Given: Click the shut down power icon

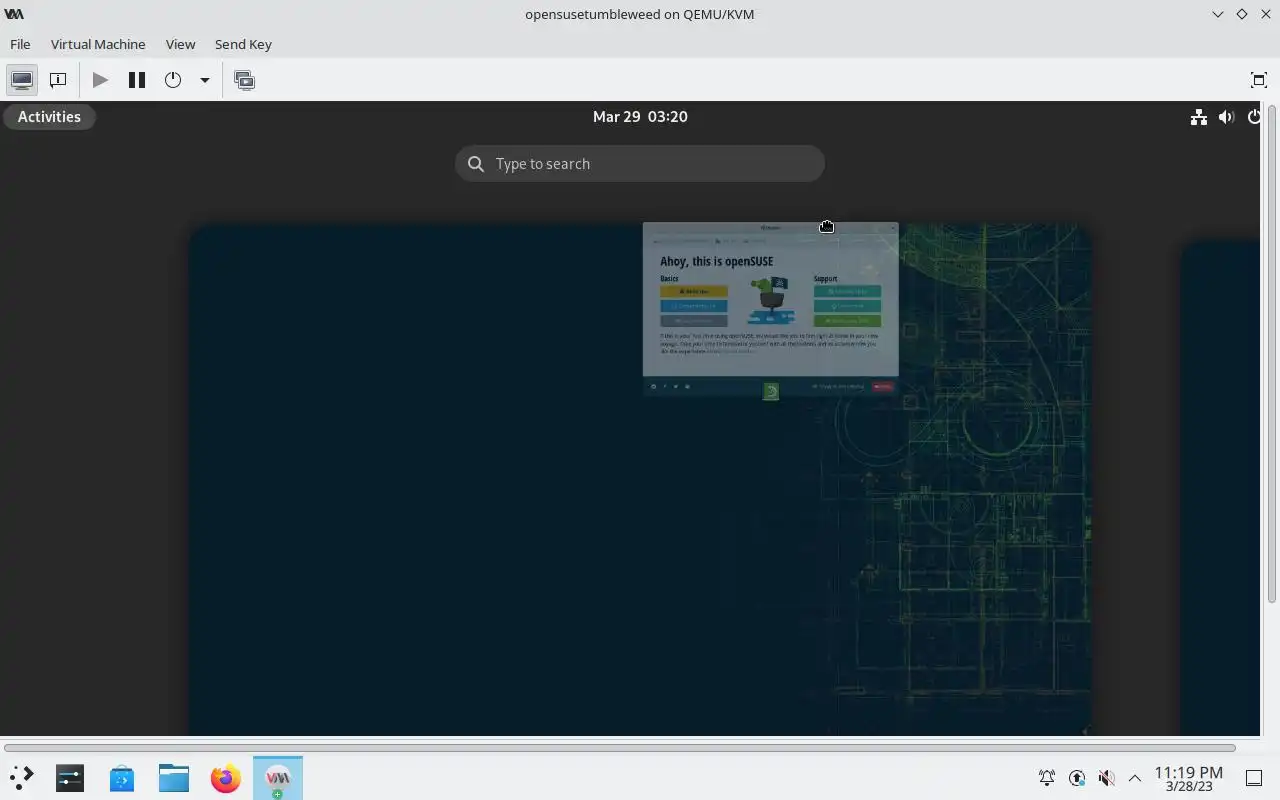Looking at the screenshot, I should 173,80.
